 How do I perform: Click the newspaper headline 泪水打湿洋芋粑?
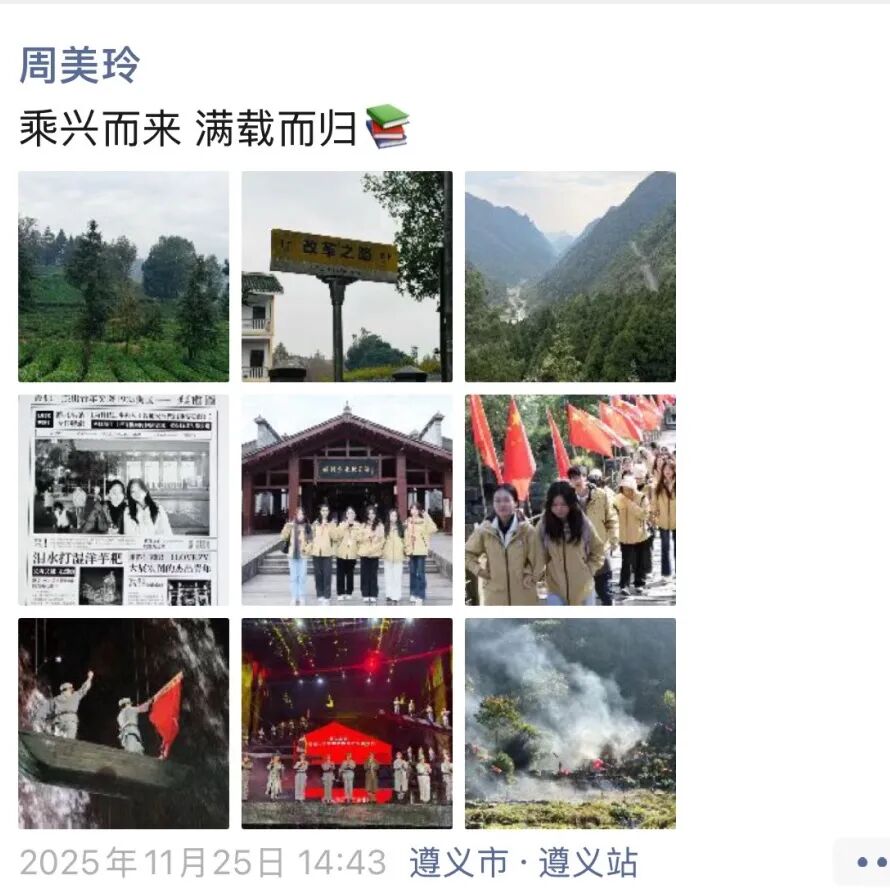pyautogui.click(x=78, y=557)
